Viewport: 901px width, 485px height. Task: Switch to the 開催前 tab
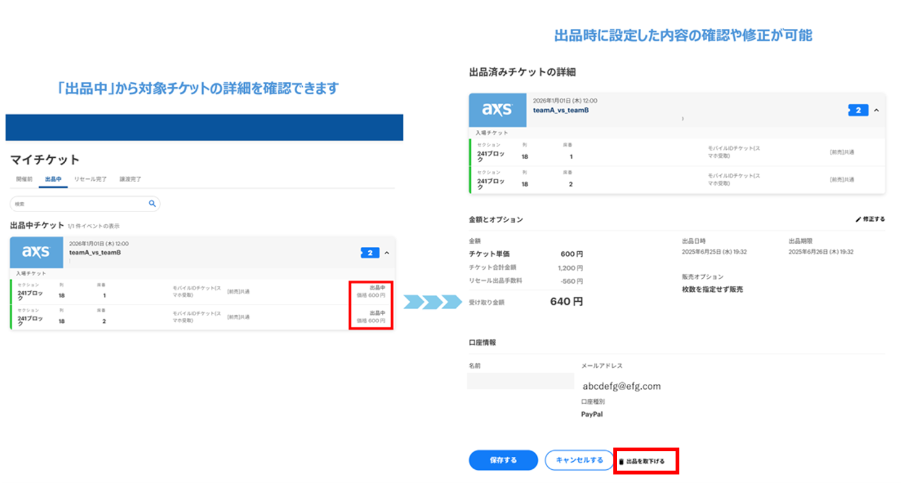point(22,178)
